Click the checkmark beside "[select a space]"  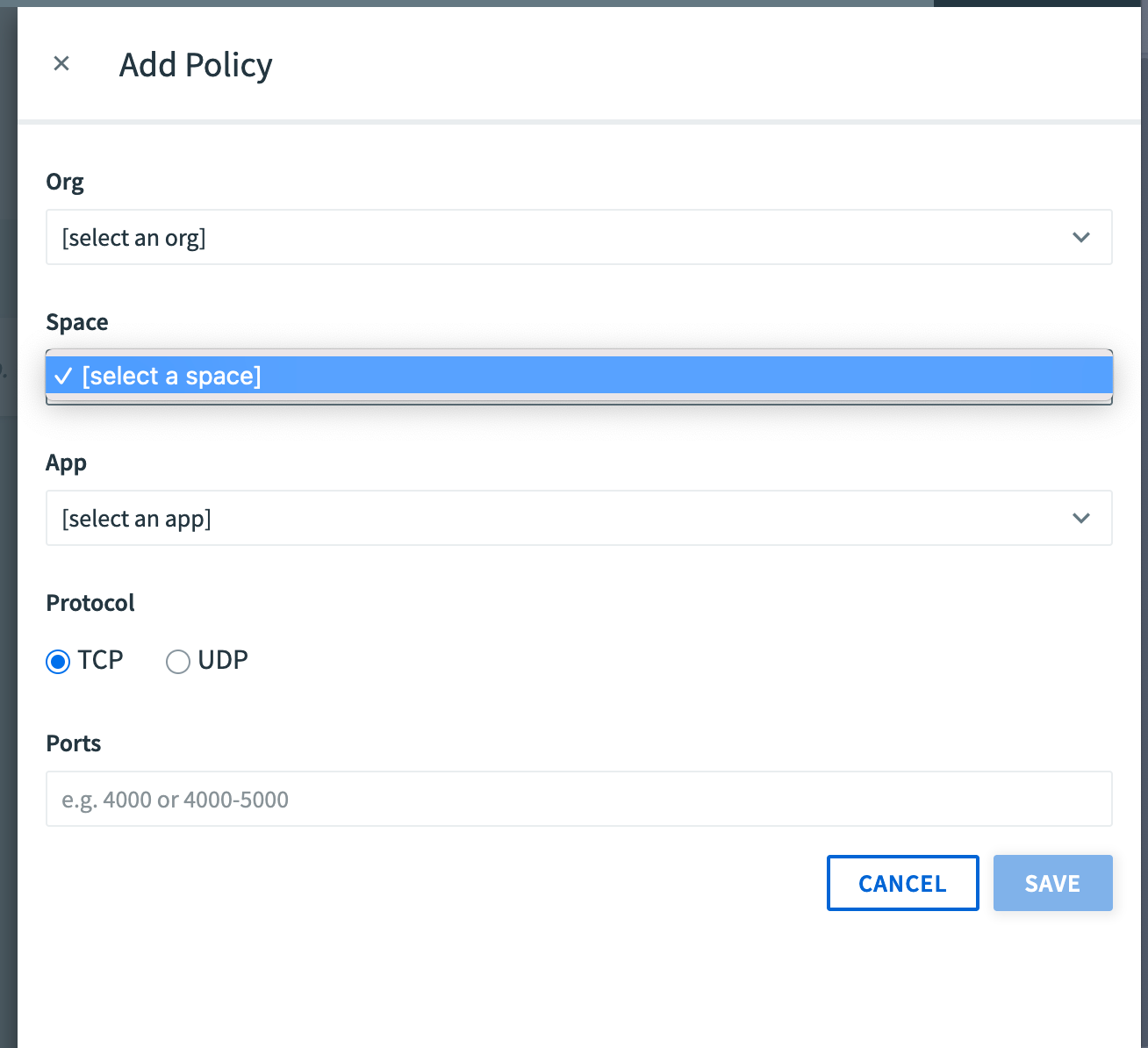(63, 377)
